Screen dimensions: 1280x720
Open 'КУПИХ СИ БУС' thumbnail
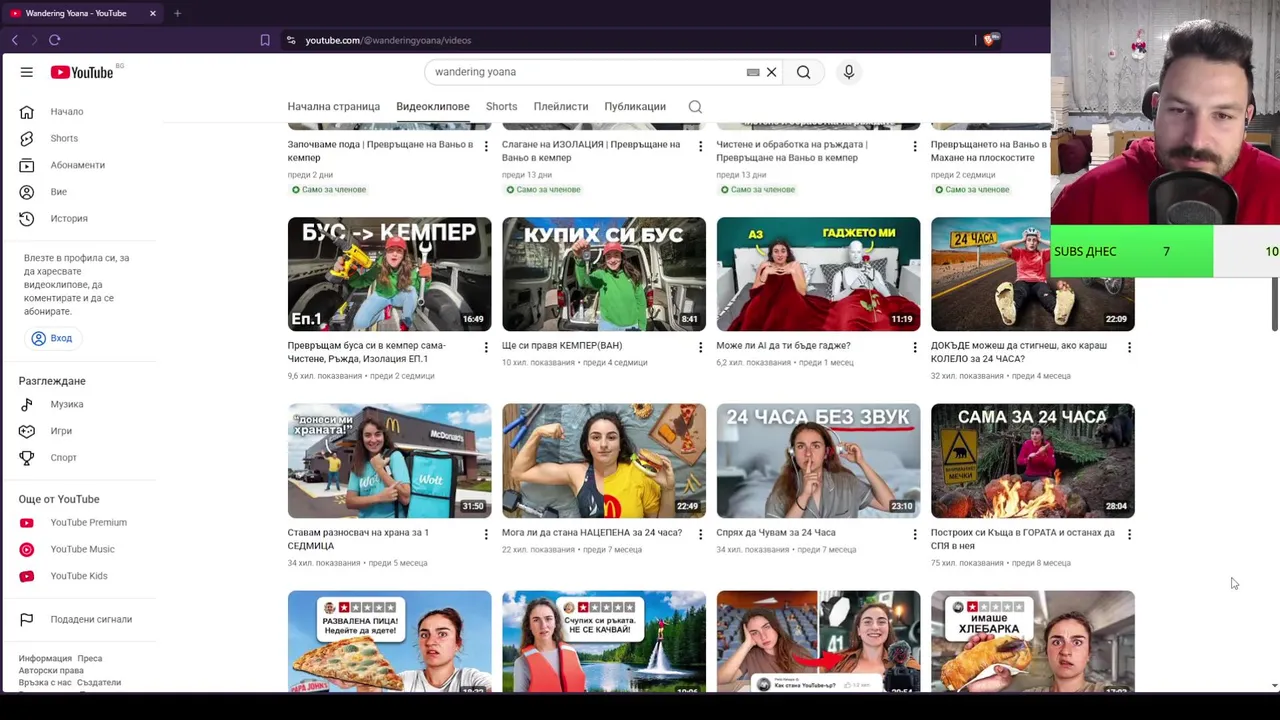click(603, 274)
